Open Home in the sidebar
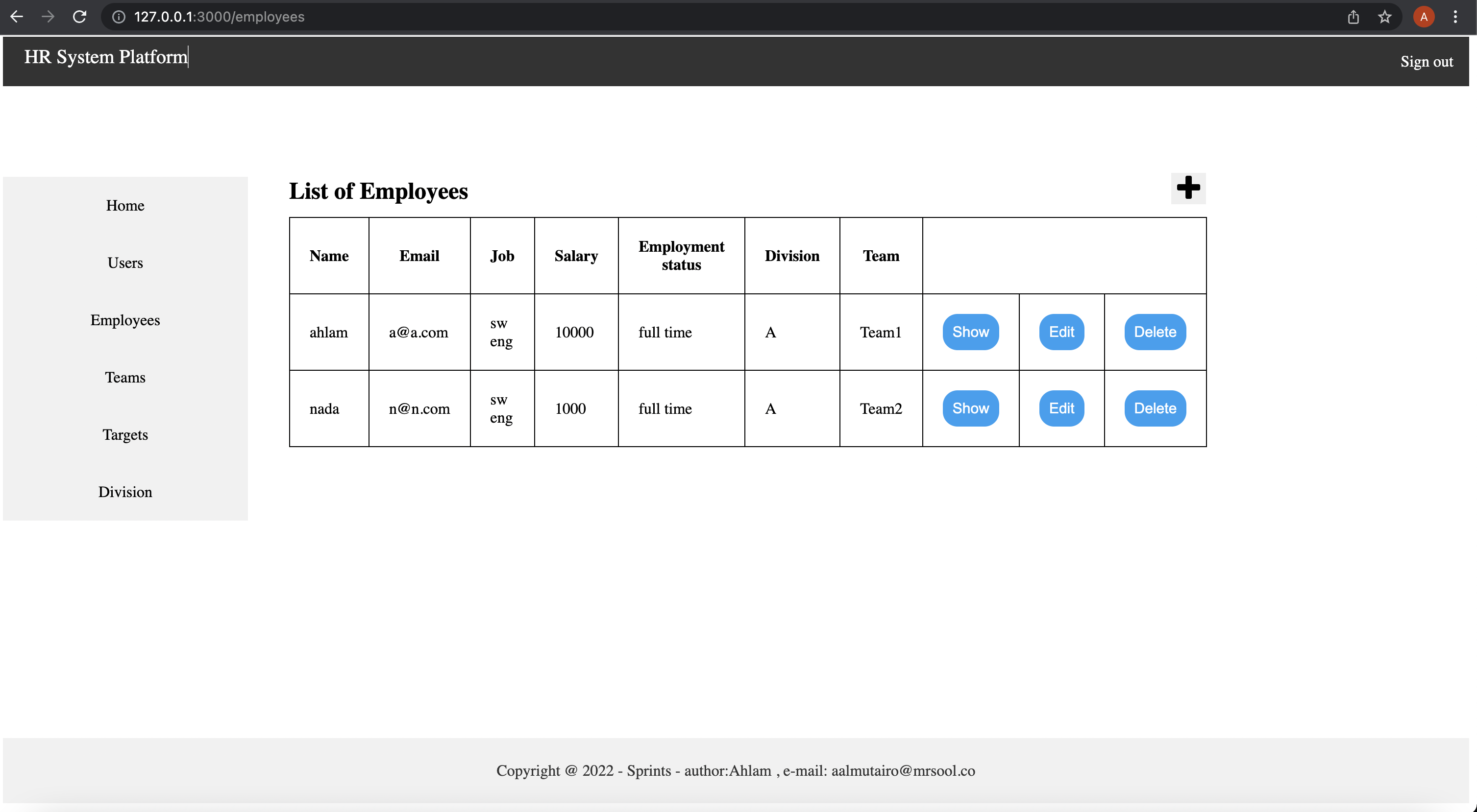Screen dimensions: 1477x812 125,205
